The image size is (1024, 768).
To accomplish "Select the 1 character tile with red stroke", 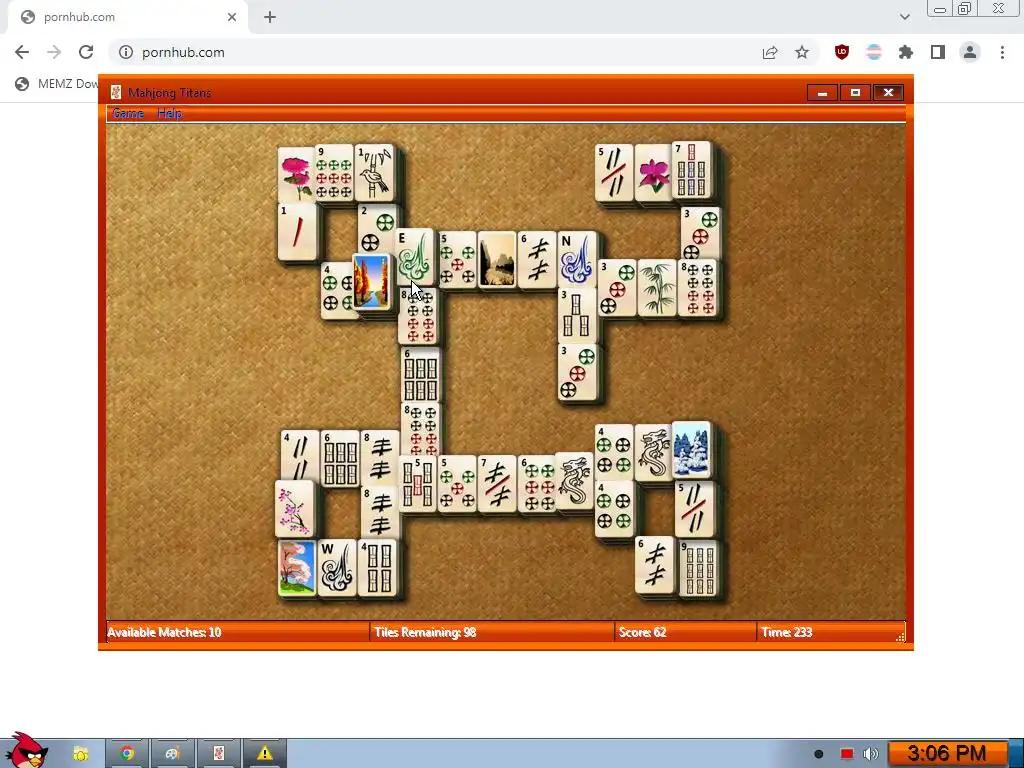I will coord(297,231).
